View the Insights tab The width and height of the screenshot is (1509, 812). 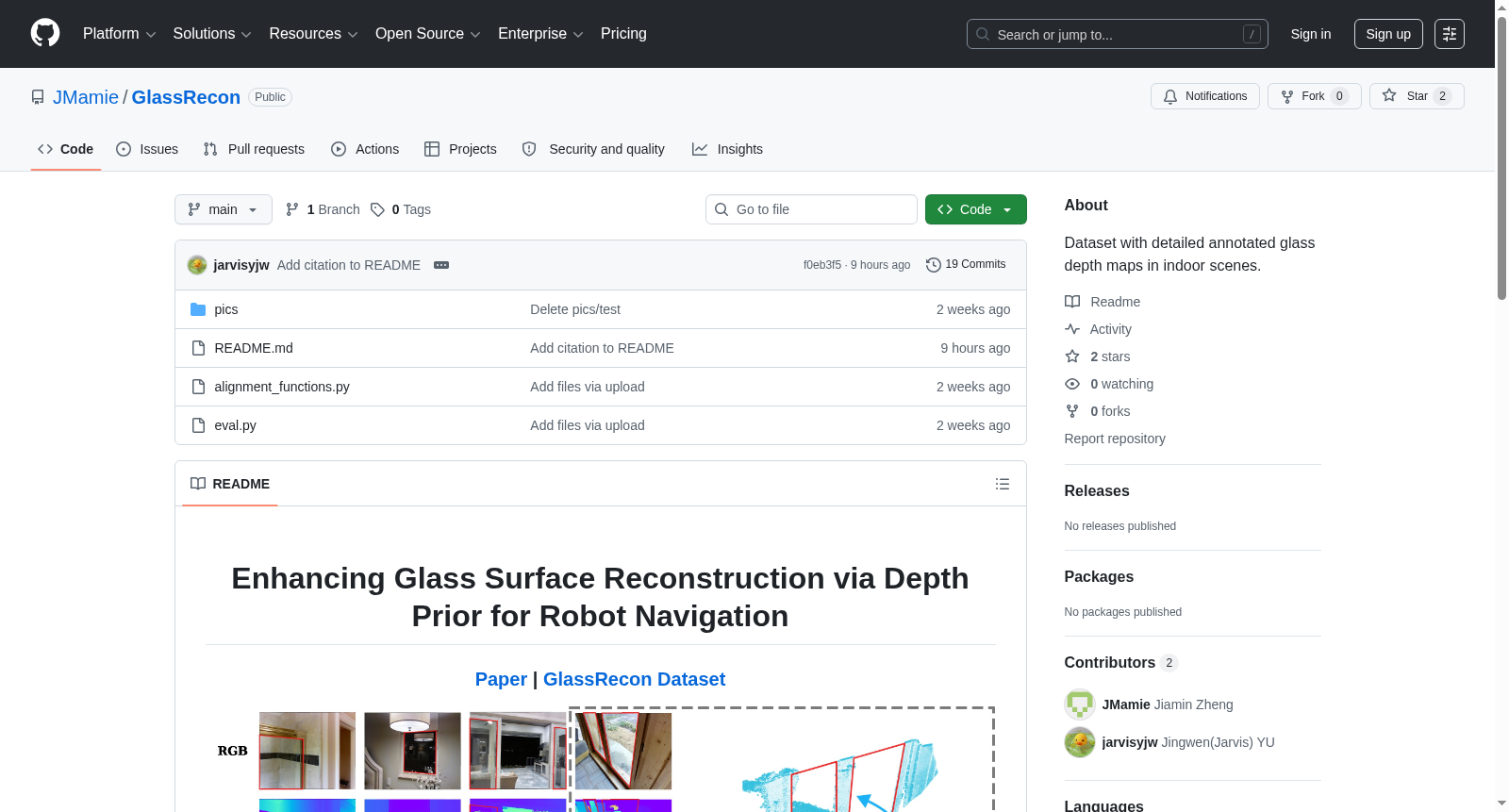pyautogui.click(x=727, y=149)
